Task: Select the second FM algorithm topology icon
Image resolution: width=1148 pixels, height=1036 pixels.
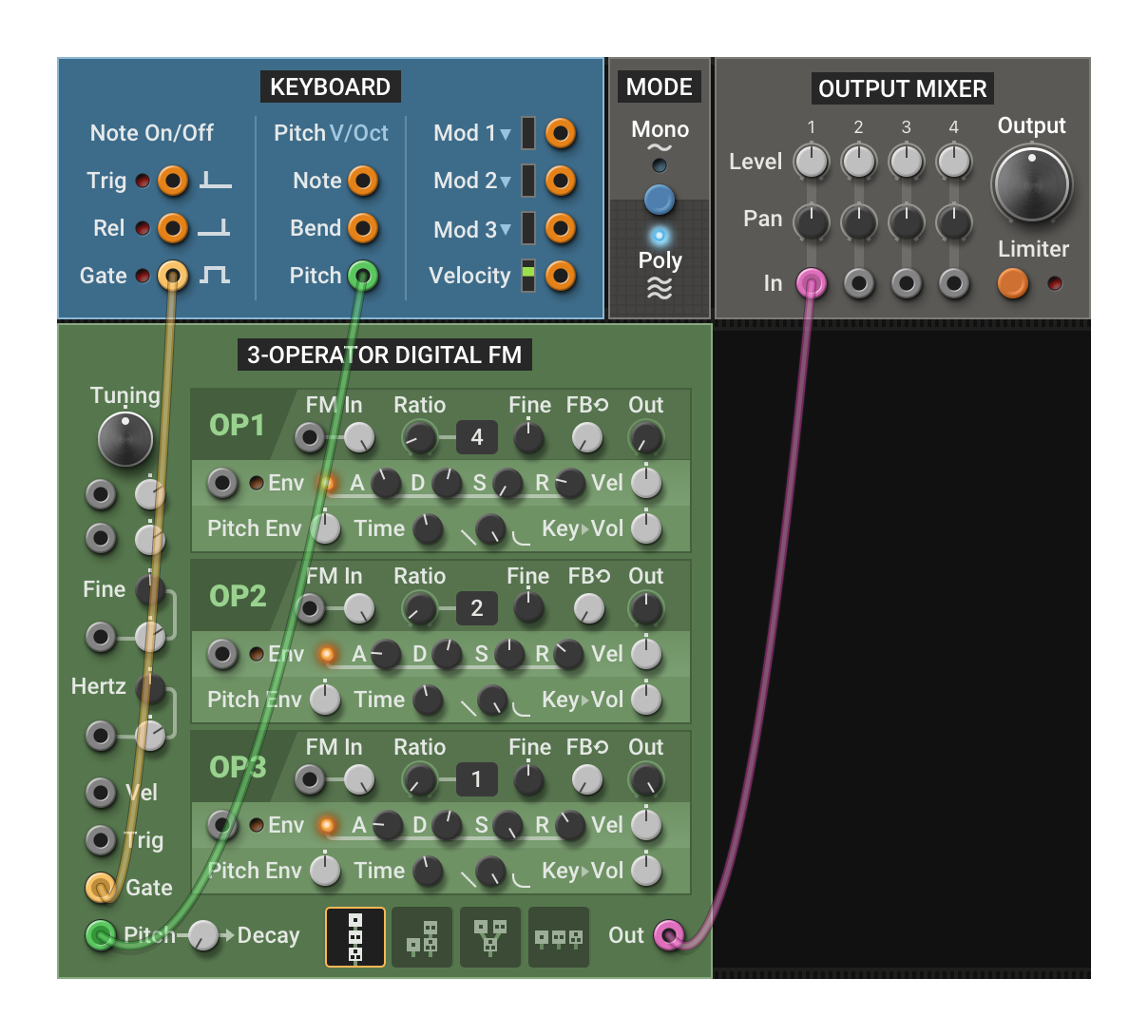Action: [422, 937]
